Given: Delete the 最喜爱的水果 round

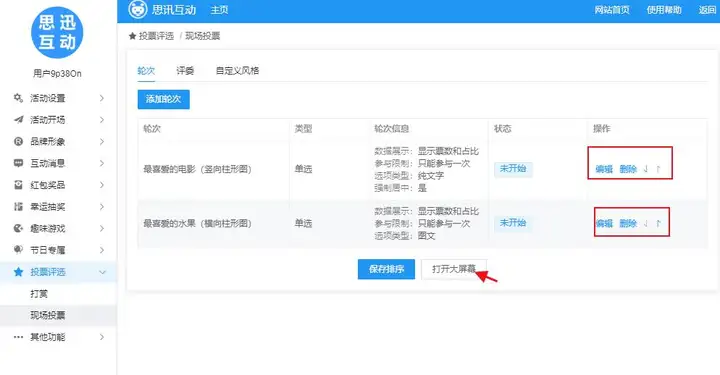Looking at the screenshot, I should pos(628,224).
